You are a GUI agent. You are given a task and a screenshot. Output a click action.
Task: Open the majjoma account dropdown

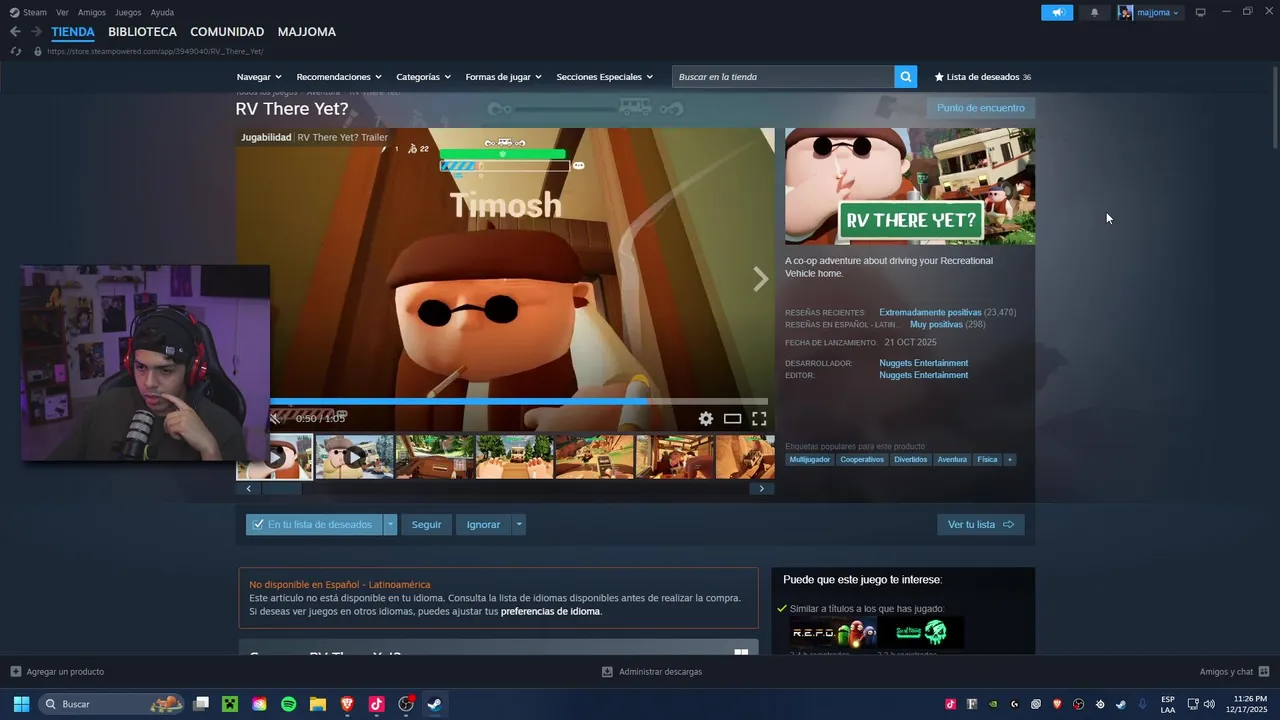coord(1149,12)
